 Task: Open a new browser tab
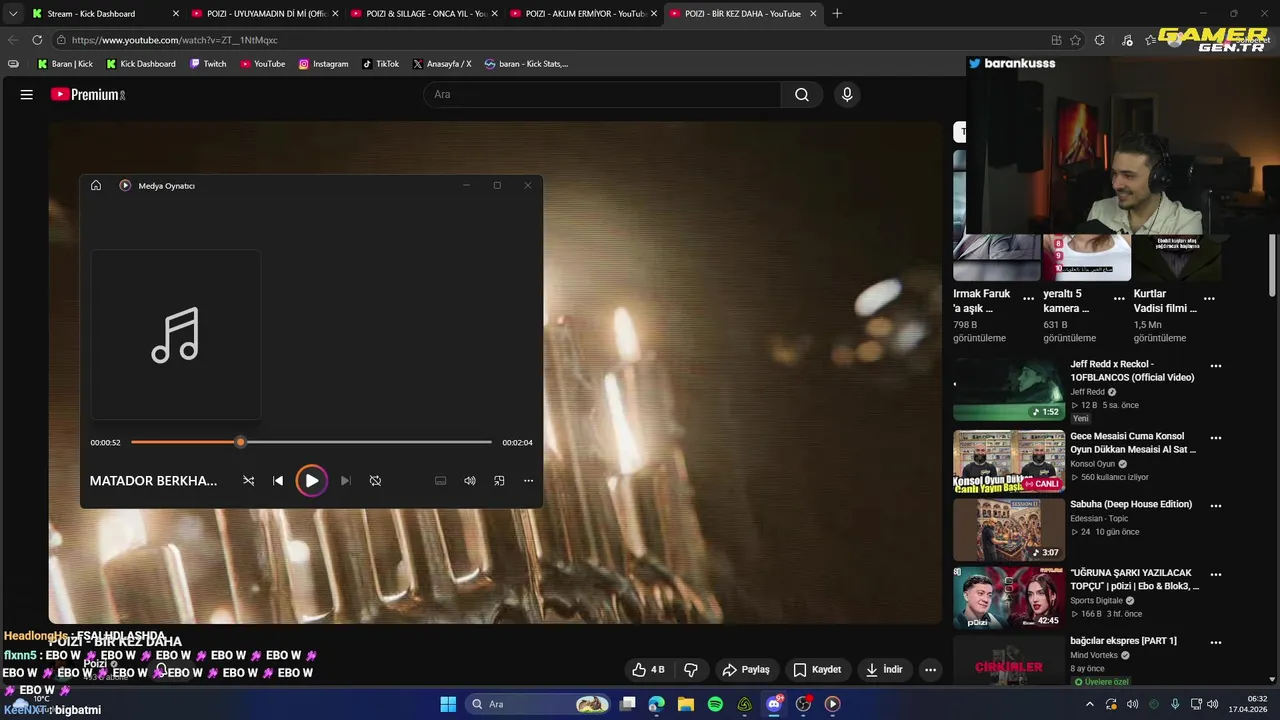pyautogui.click(x=837, y=14)
